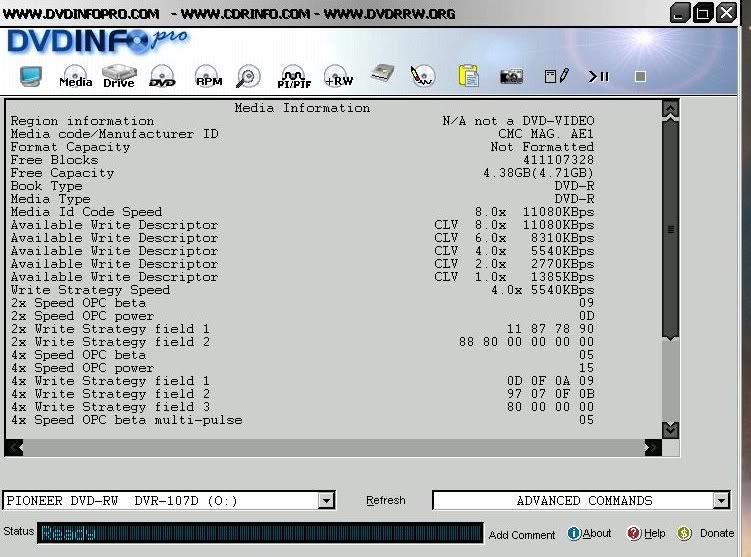Take a screenshot with camera icon
Viewport: 751px width, 557px height.
(x=511, y=77)
